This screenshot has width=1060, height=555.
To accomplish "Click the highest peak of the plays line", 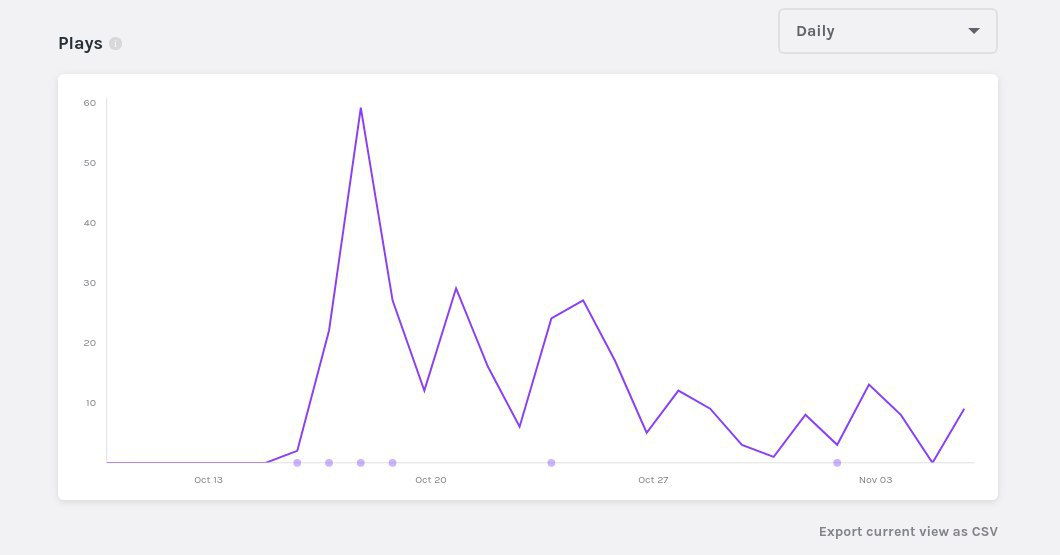I will (x=361, y=108).
